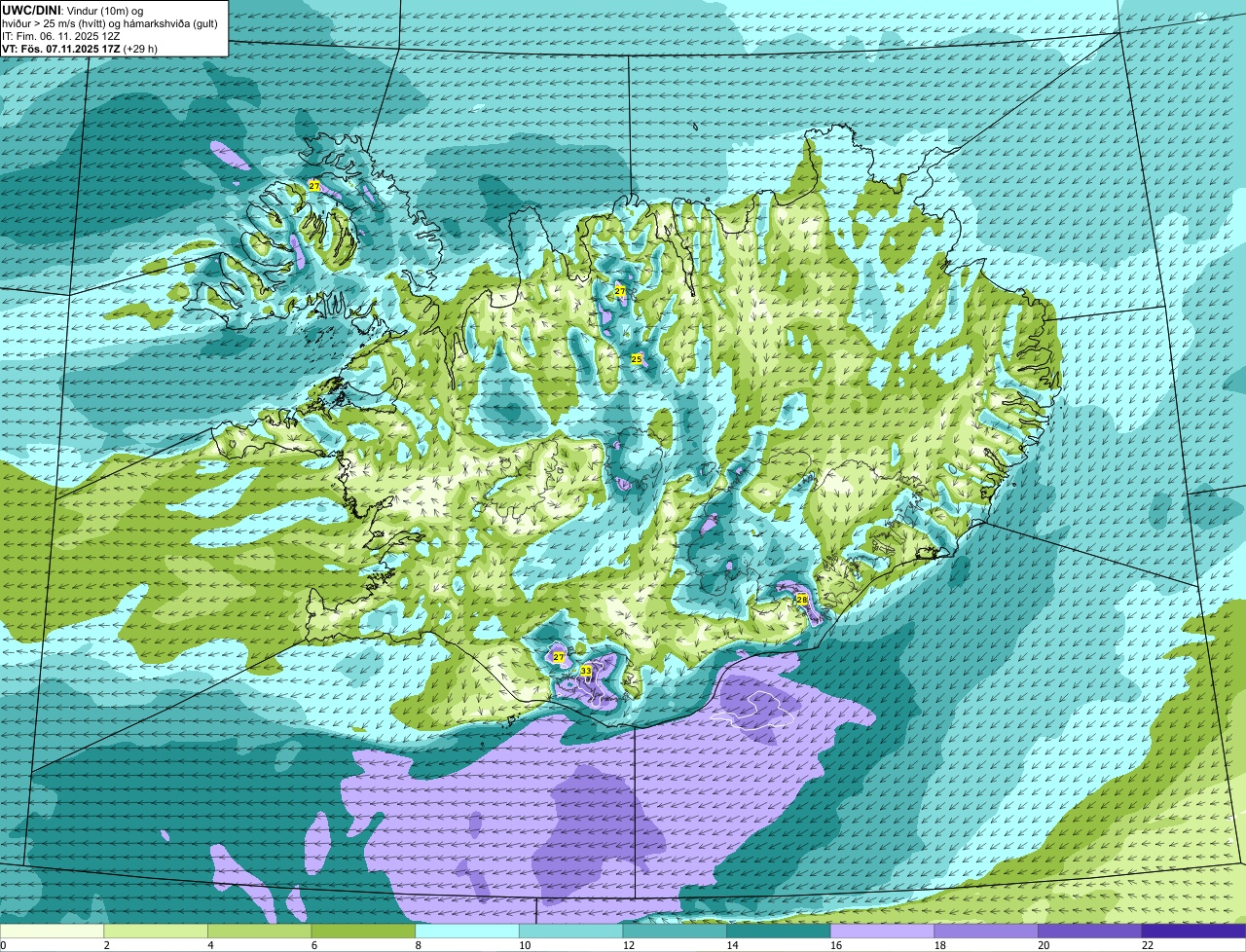Pick the lavender swatch between 16 and 18

tap(882, 932)
